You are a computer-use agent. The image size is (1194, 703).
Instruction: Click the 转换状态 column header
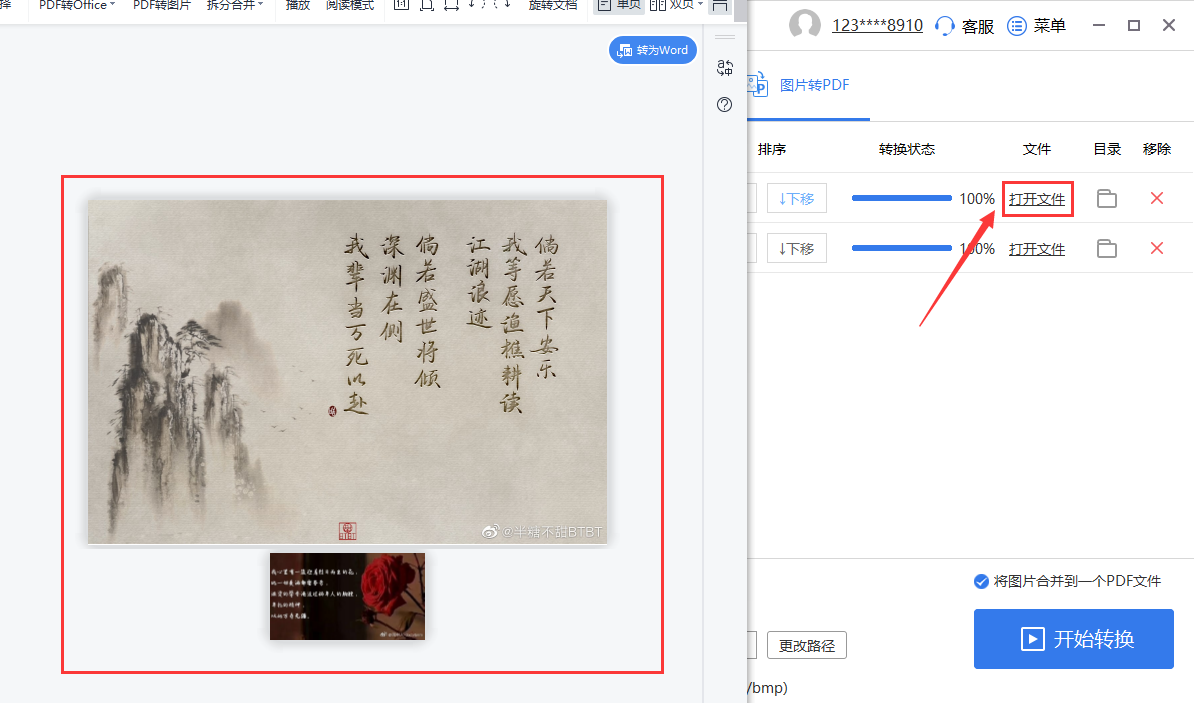[x=906, y=149]
